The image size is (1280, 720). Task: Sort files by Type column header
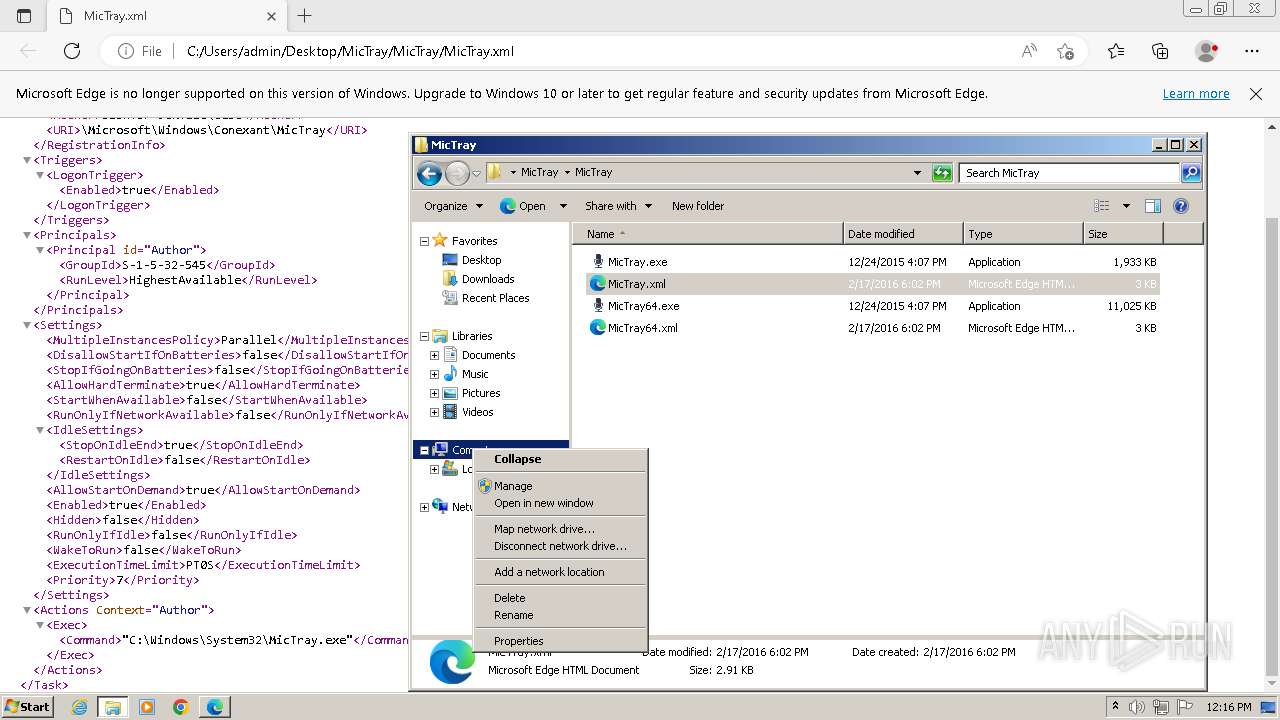coord(1023,234)
